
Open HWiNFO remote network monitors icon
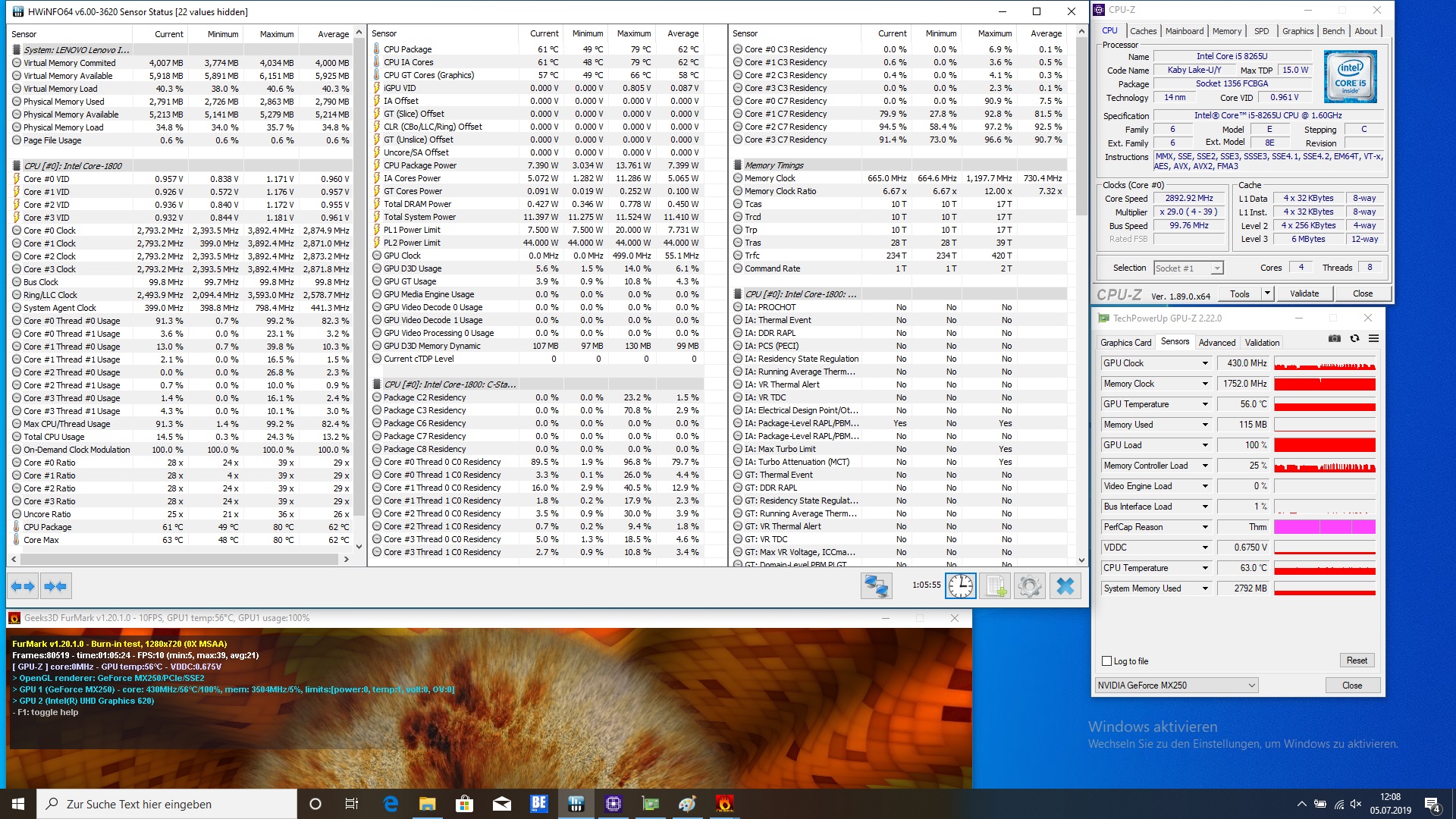pyautogui.click(x=876, y=586)
